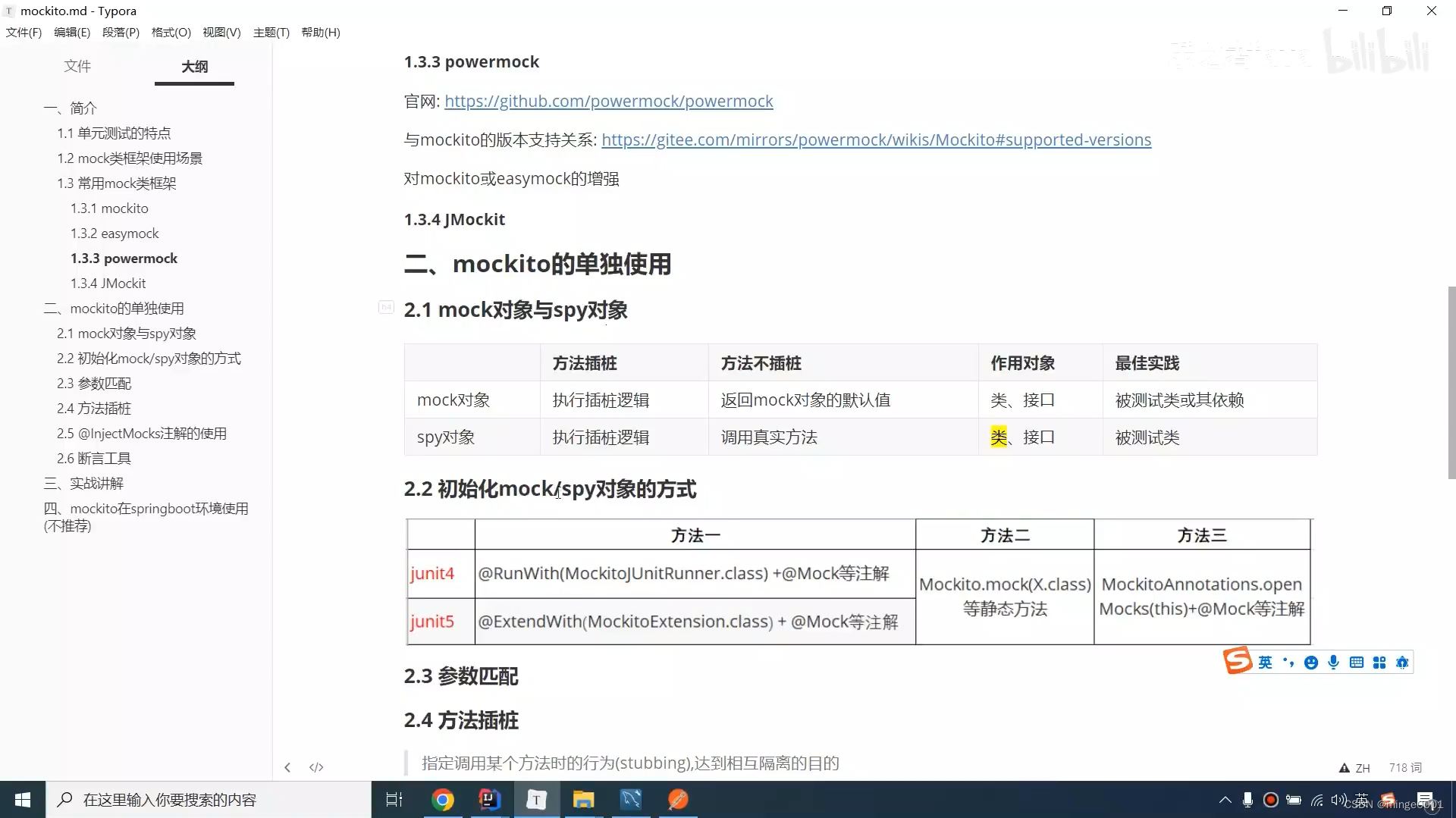Screen dimensions: 1456x818
Task: Jump to '2.1 mock对象与spy对象' in outline
Action: [x=126, y=333]
